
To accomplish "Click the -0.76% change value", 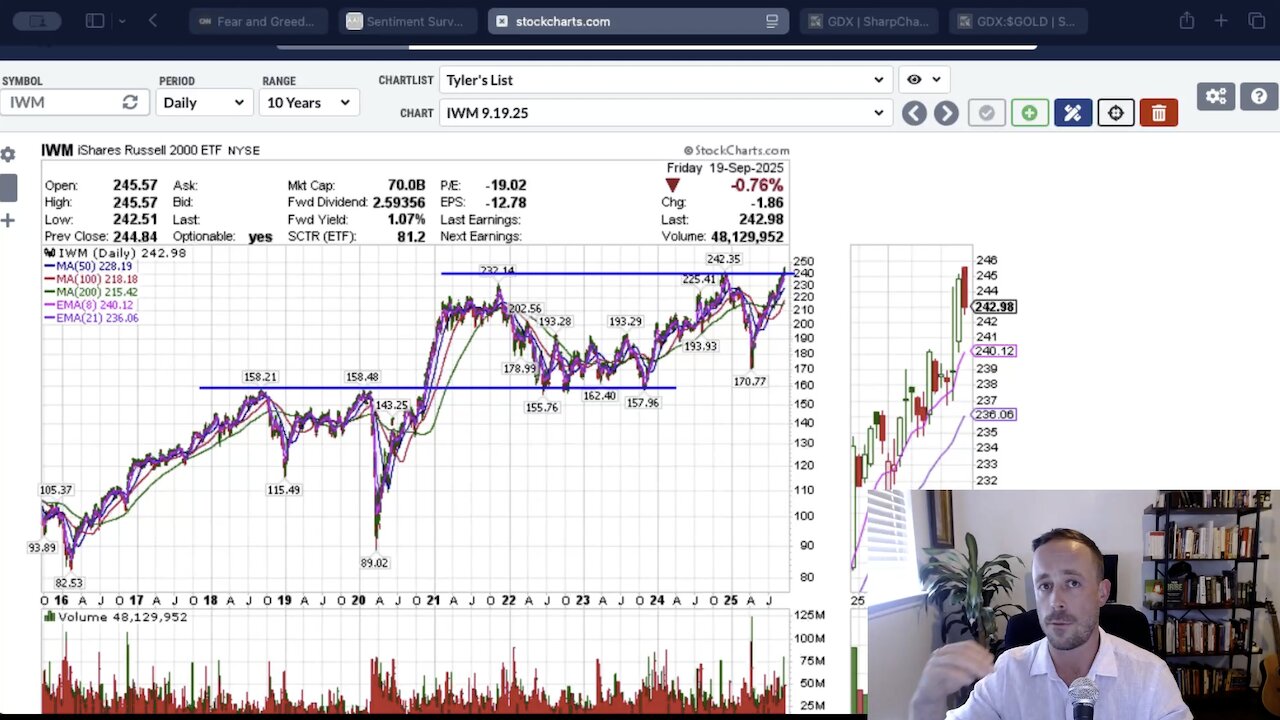I will click(x=756, y=185).
